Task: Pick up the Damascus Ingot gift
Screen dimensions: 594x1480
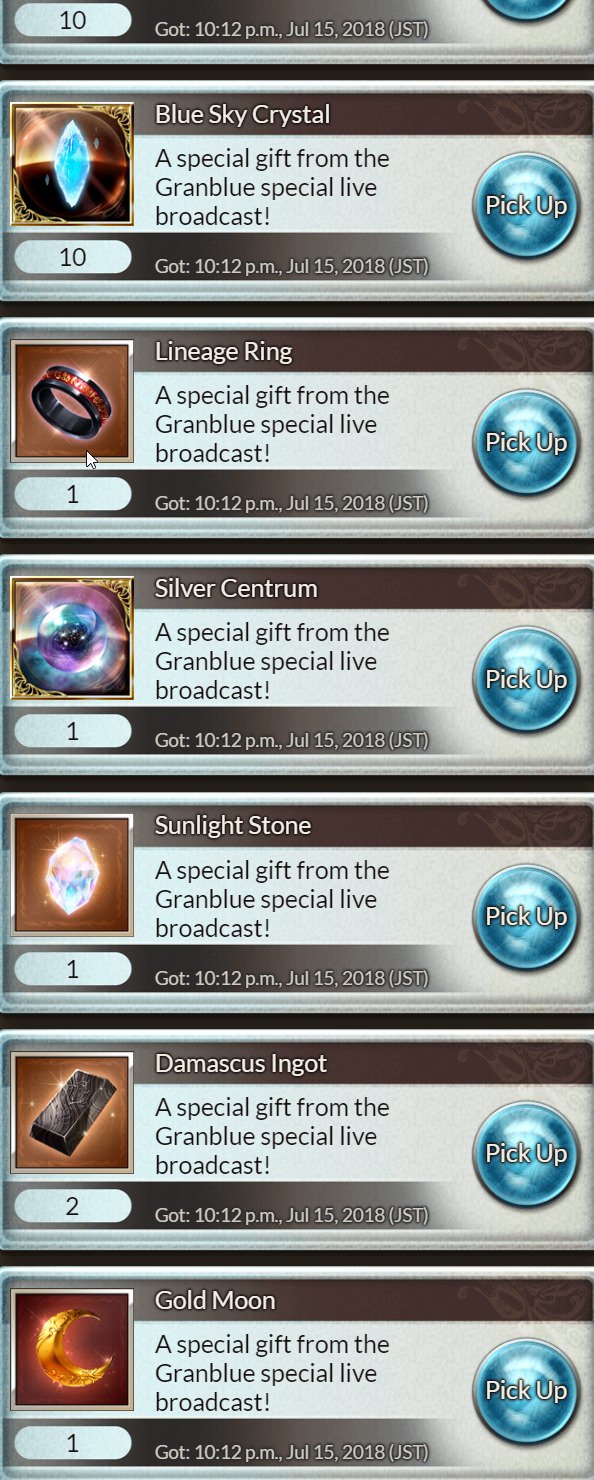Action: [x=526, y=1153]
